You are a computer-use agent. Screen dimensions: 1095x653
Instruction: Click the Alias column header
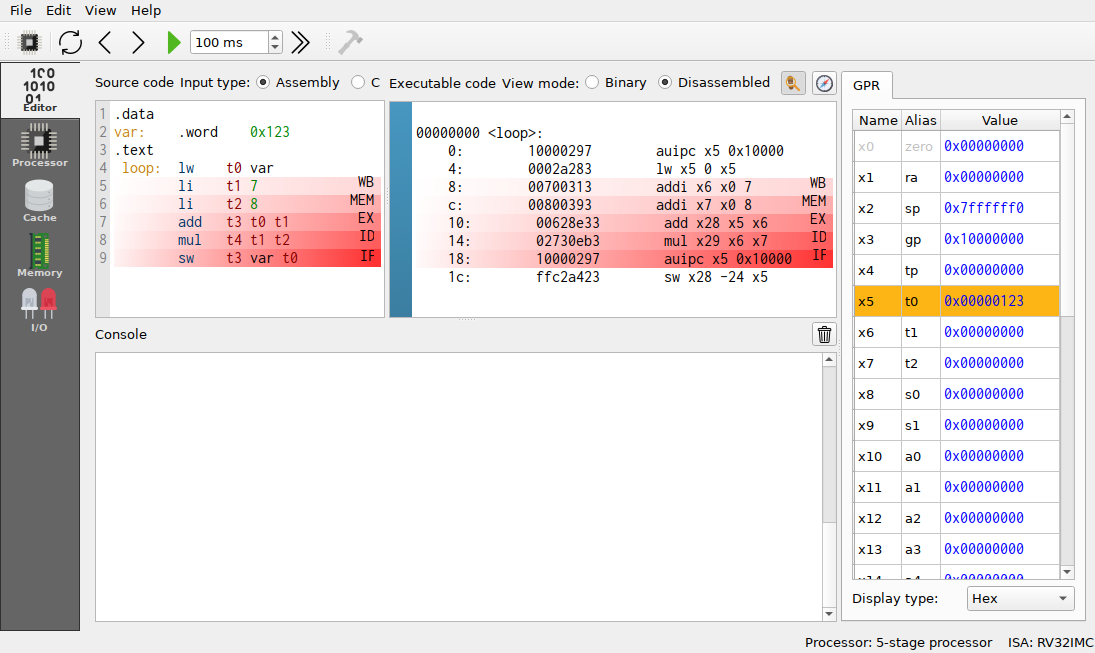click(920, 120)
